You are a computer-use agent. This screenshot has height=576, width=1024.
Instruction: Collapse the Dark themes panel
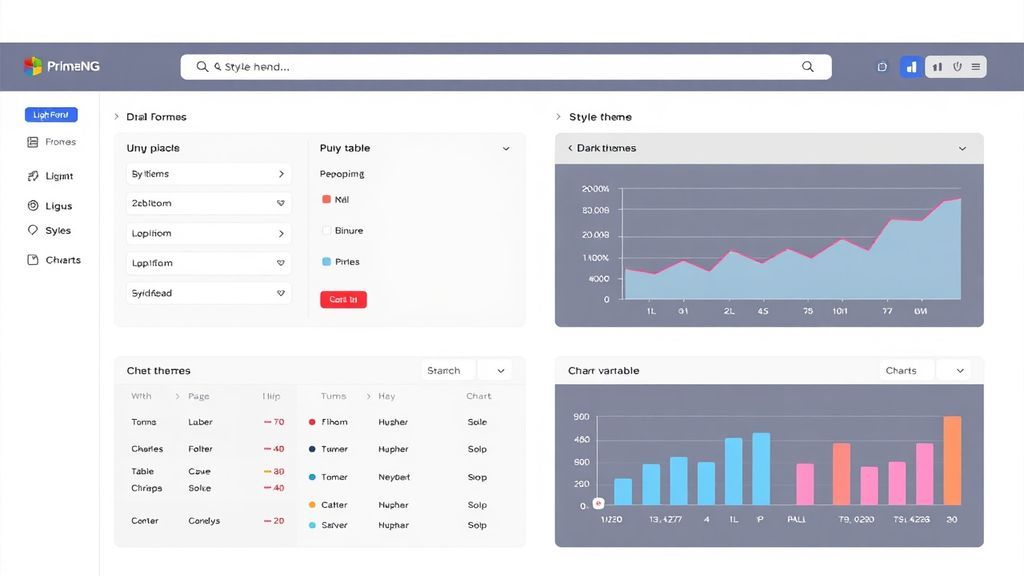tap(962, 148)
